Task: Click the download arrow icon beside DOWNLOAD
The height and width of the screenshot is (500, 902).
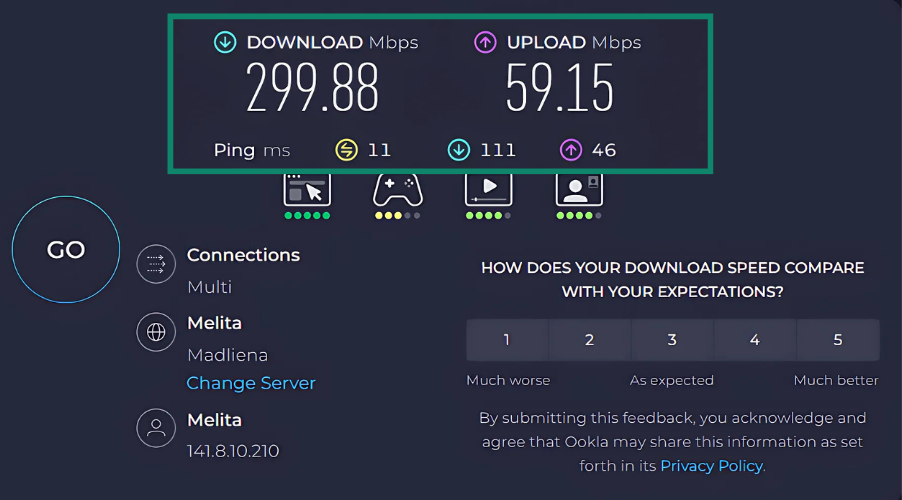Action: pyautogui.click(x=225, y=43)
